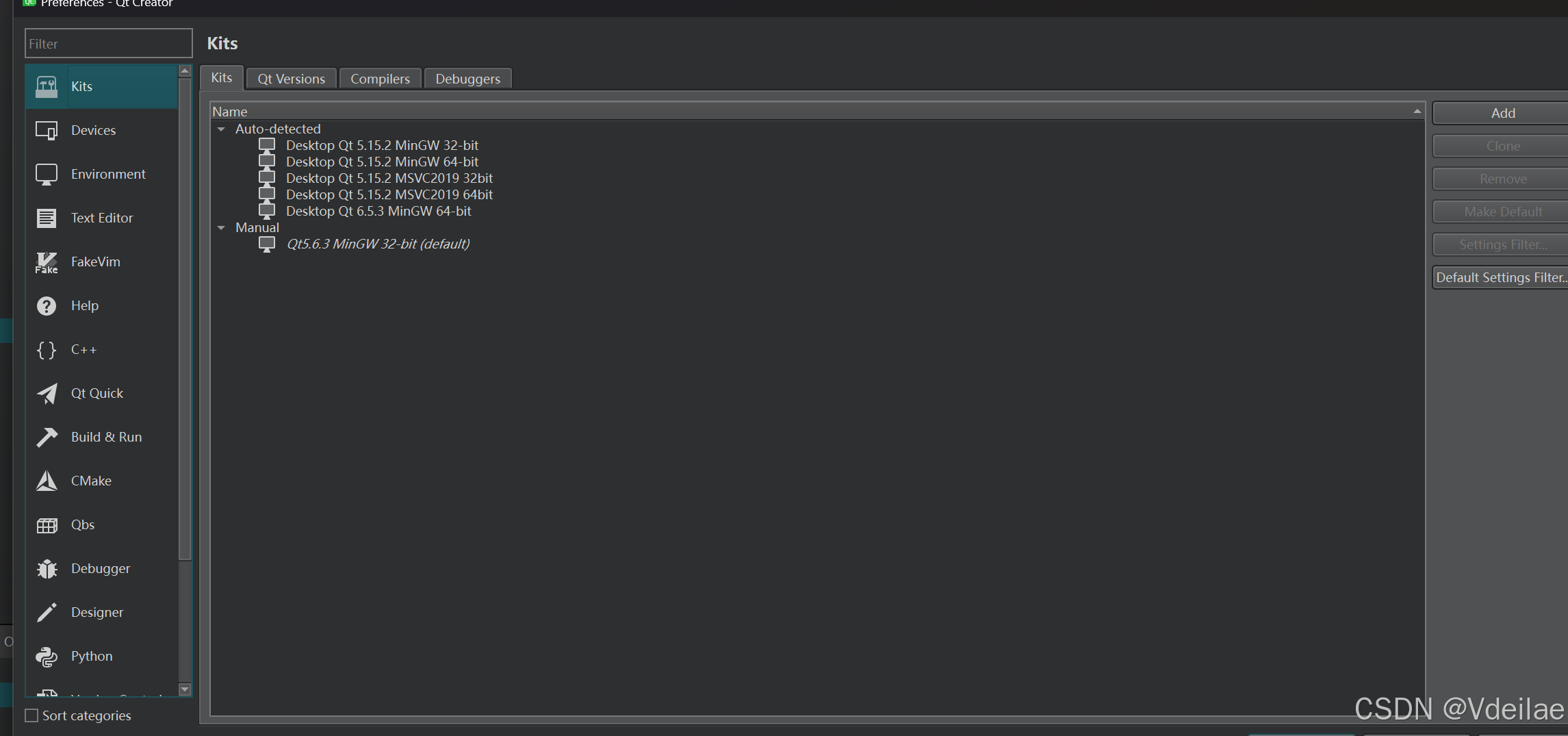Open the Compilers tab
The width and height of the screenshot is (1568, 736).
pyautogui.click(x=380, y=79)
